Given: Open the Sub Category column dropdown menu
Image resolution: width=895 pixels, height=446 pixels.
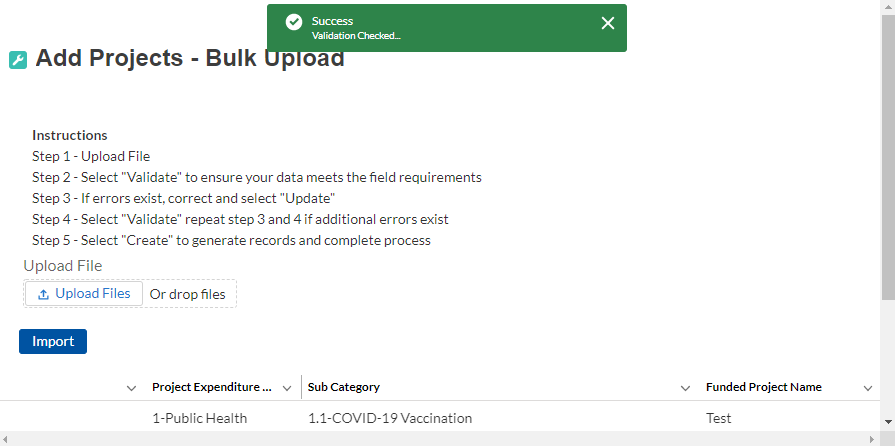Looking at the screenshot, I should [685, 388].
